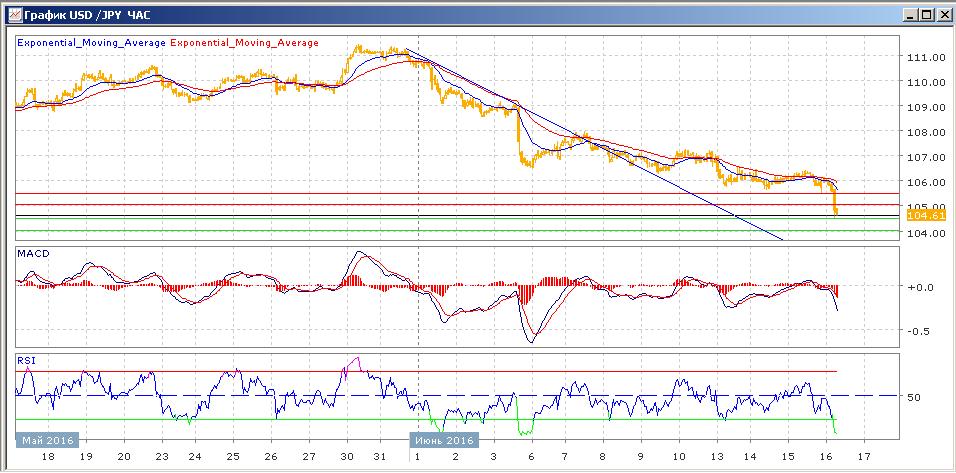Click the orange 104.61 current price tag
Viewport: 956px width, 473px height.
(x=925, y=215)
